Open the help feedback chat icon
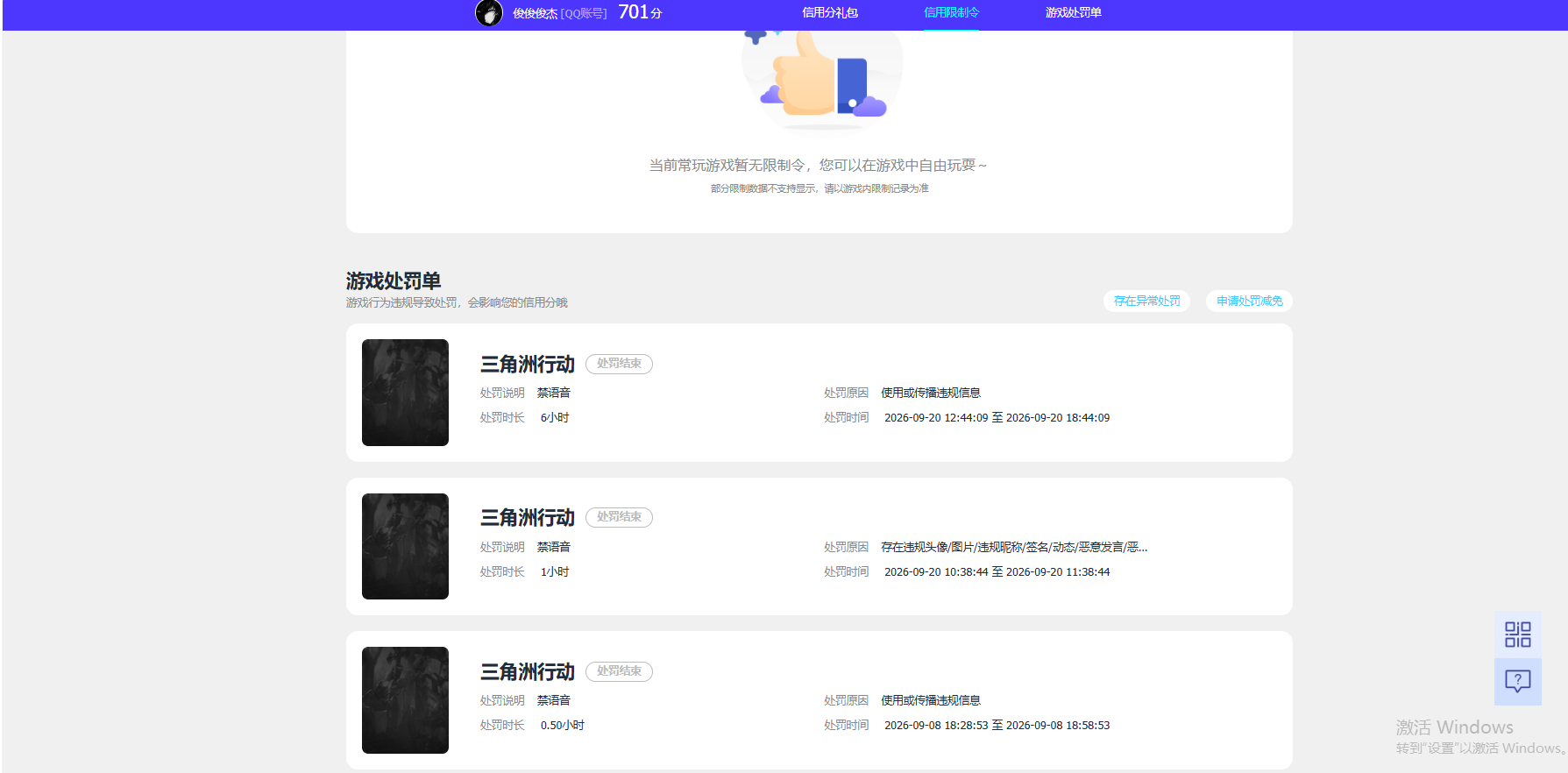Screen dimensions: 1568x773 tap(1517, 681)
